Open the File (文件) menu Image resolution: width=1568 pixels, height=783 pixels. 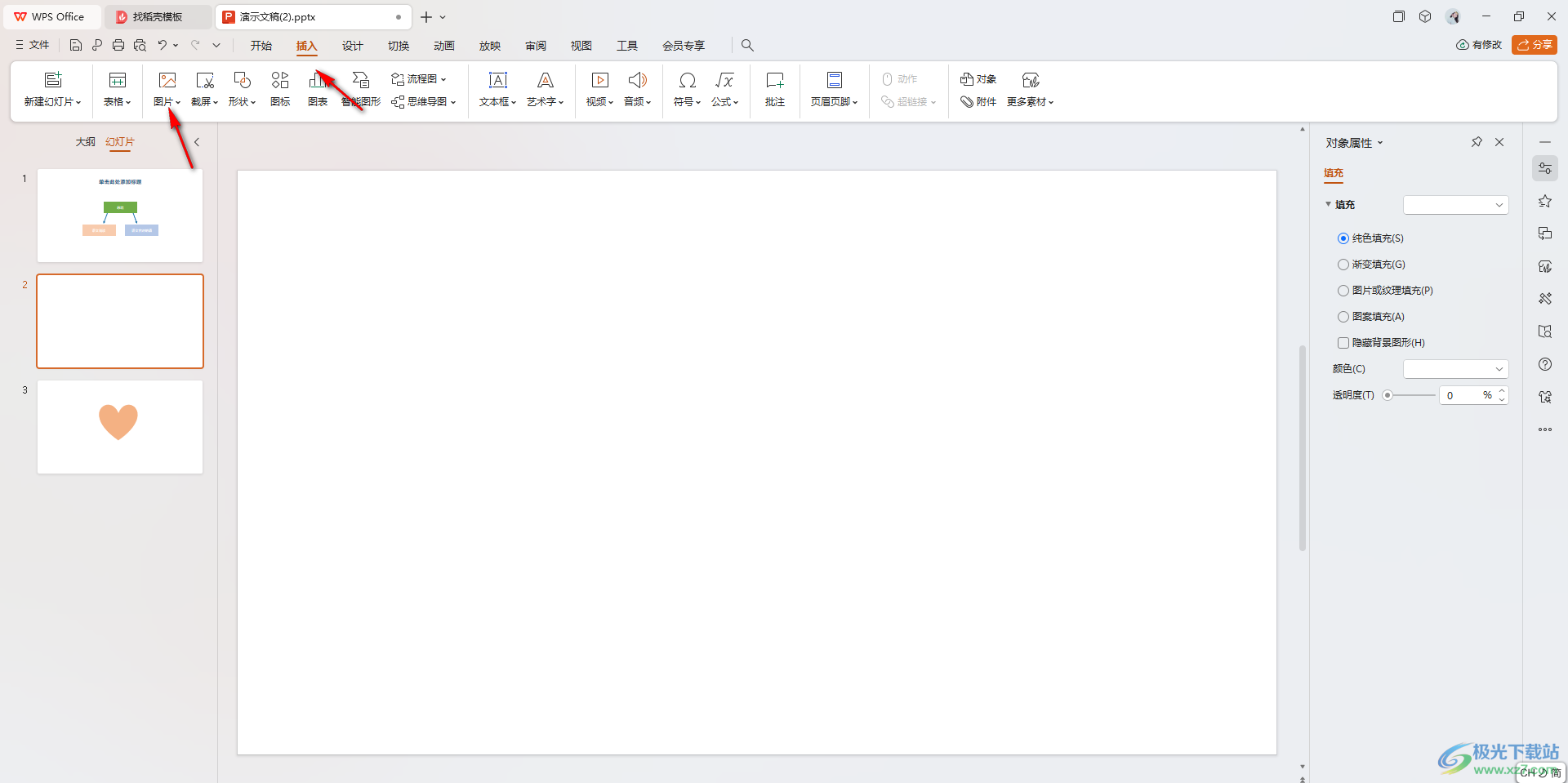[x=32, y=45]
